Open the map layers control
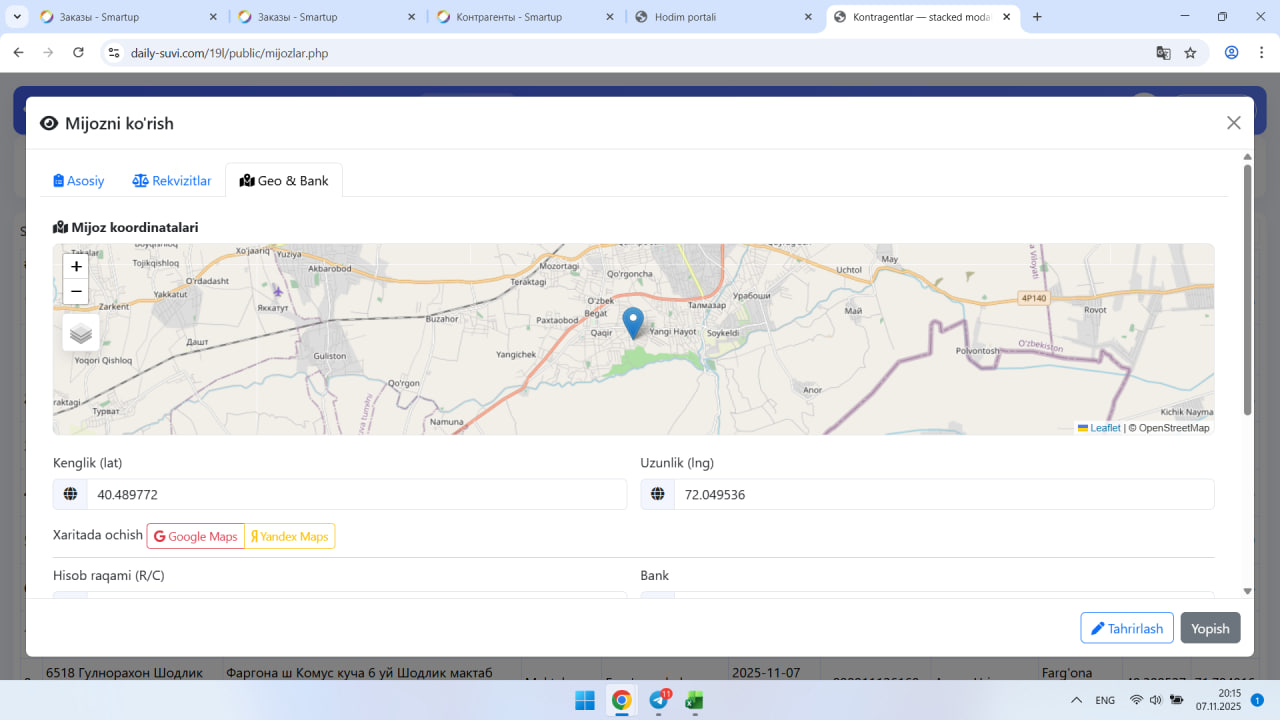This screenshot has width=1280, height=720. point(81,333)
